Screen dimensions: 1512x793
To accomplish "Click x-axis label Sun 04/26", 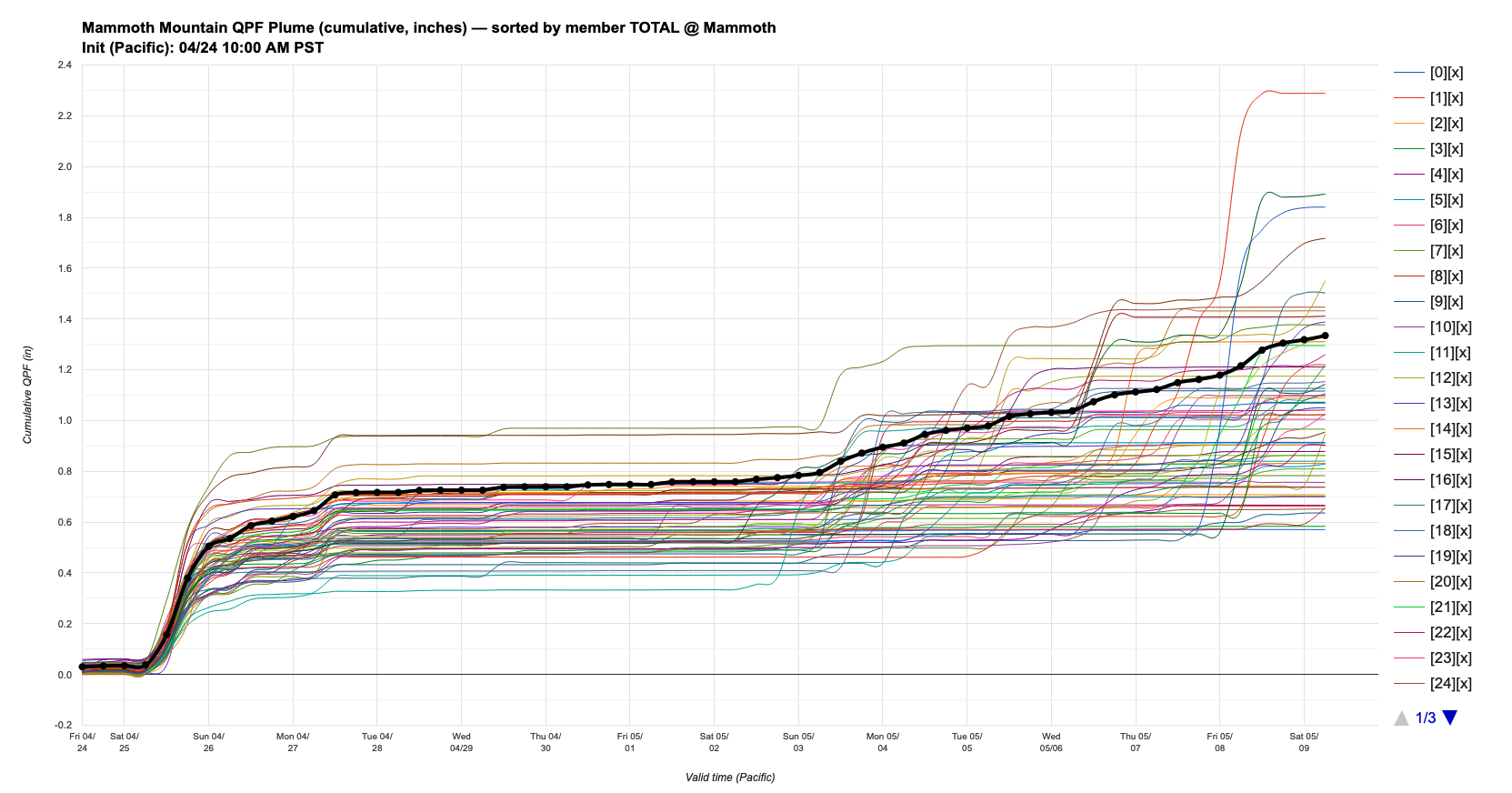I will tap(208, 742).
